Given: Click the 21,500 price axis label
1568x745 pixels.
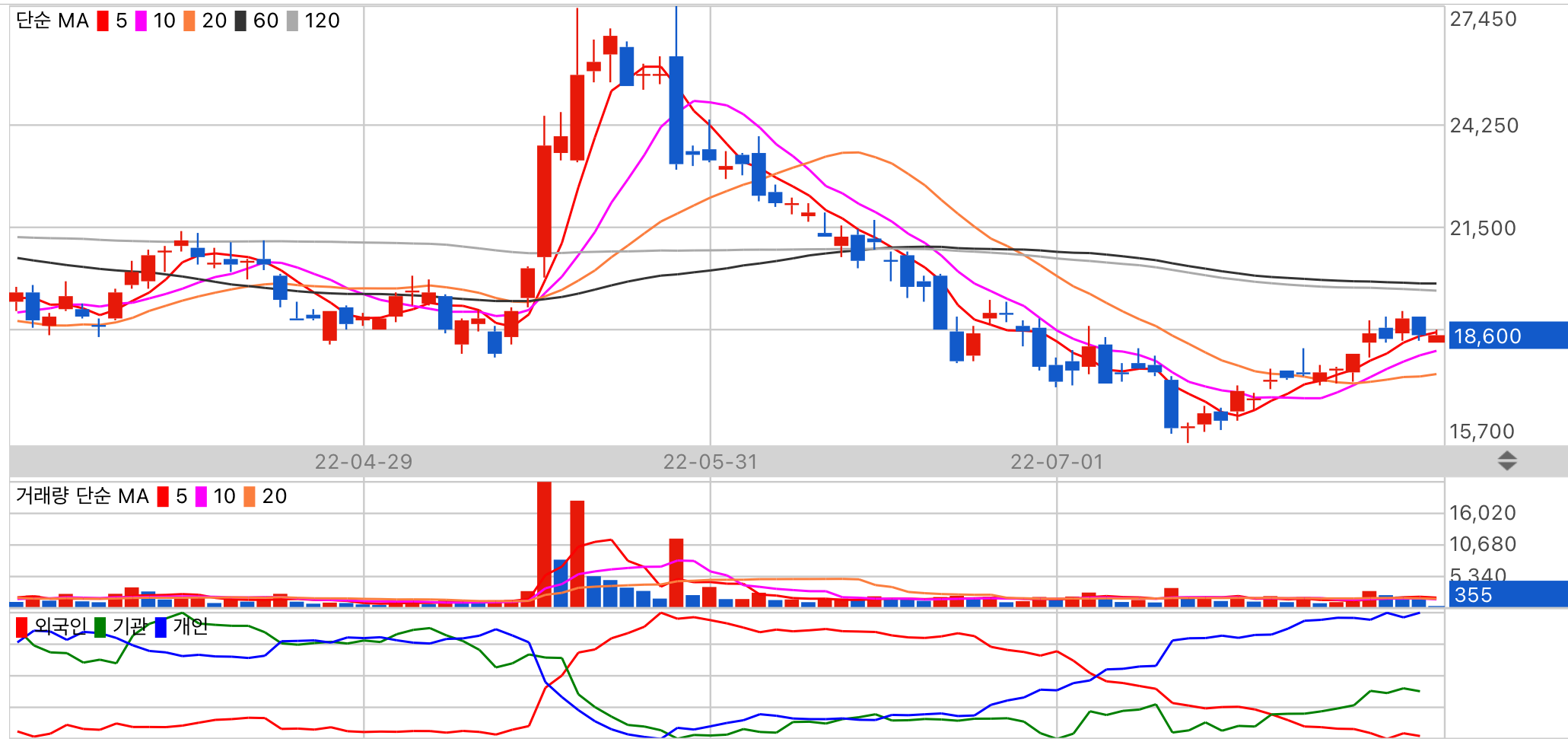Looking at the screenshot, I should point(1482,228).
